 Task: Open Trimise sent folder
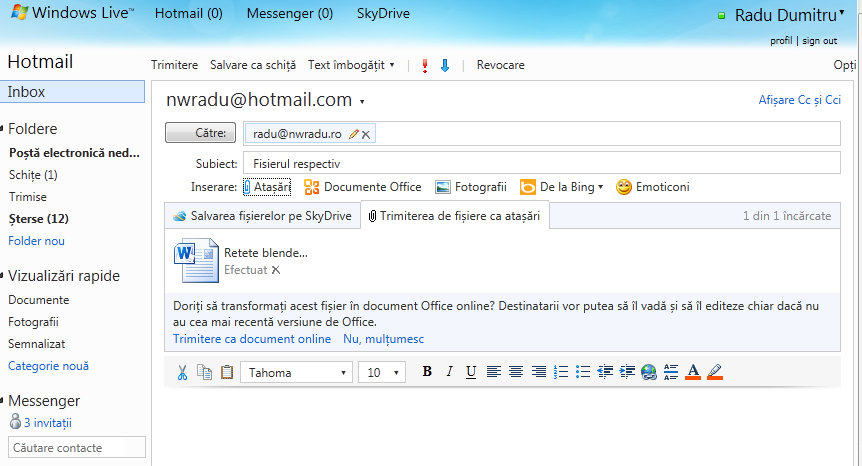(27, 197)
